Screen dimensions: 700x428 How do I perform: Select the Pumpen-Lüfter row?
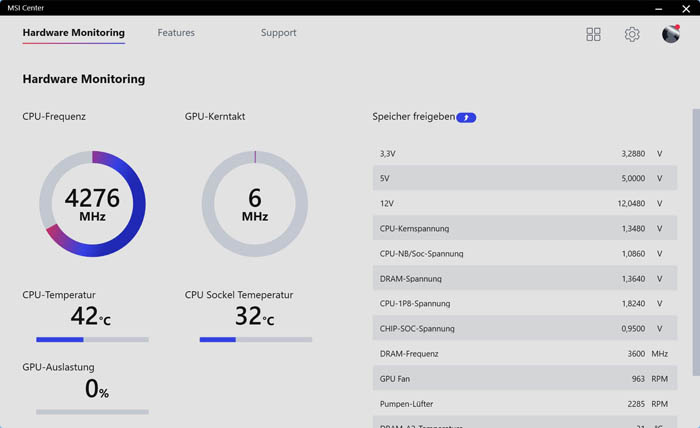pos(525,403)
